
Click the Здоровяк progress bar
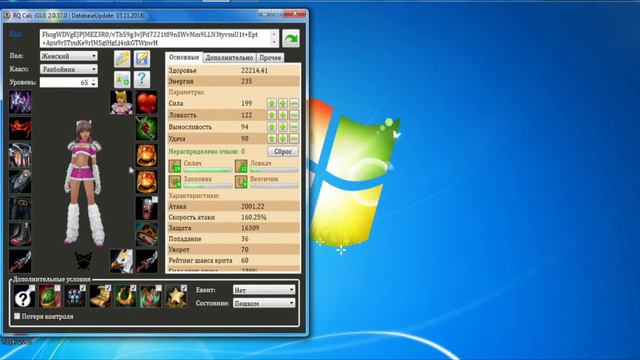pyautogui.click(x=208, y=186)
